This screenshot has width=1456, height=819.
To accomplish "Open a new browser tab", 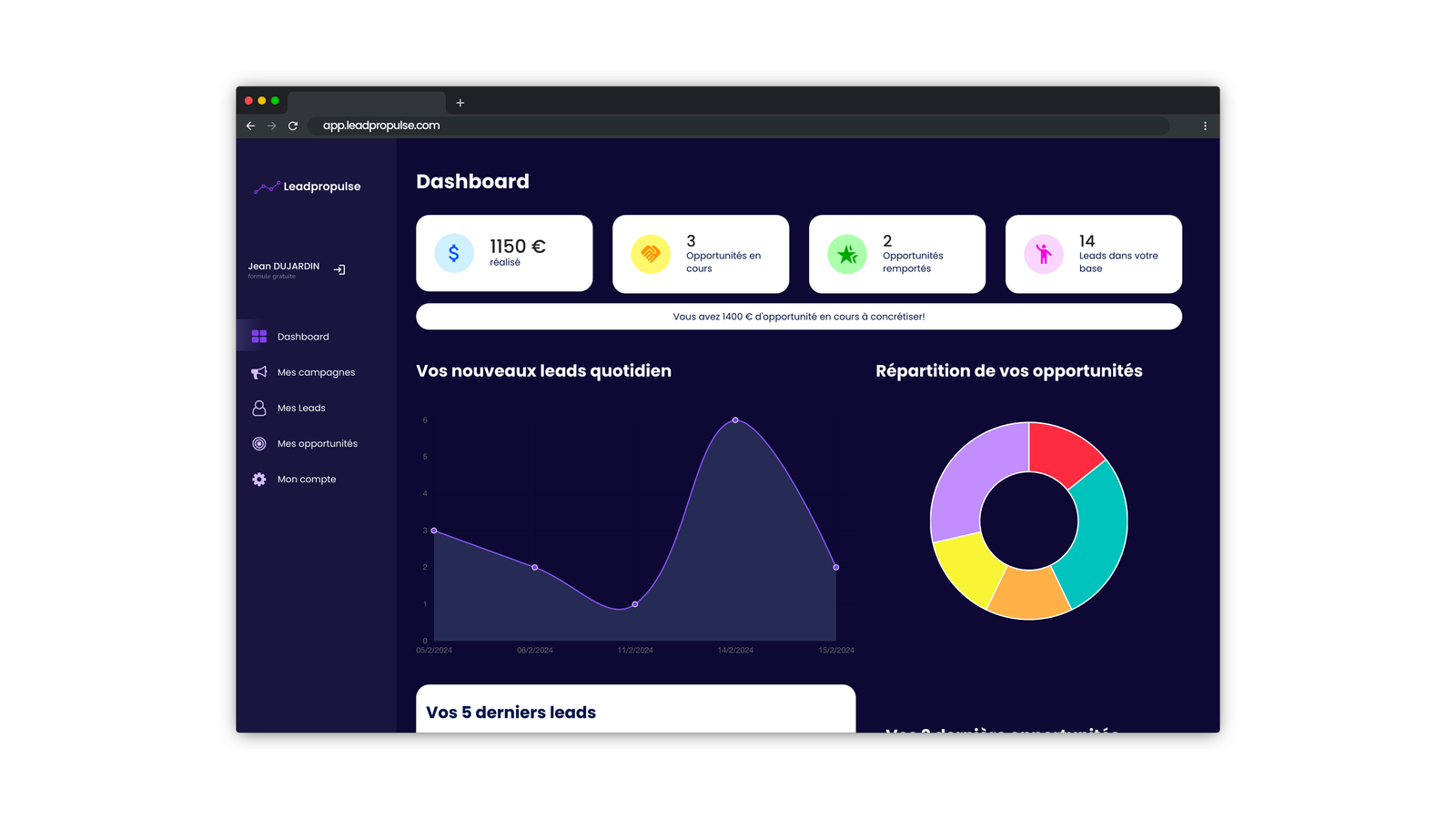I will 460,103.
